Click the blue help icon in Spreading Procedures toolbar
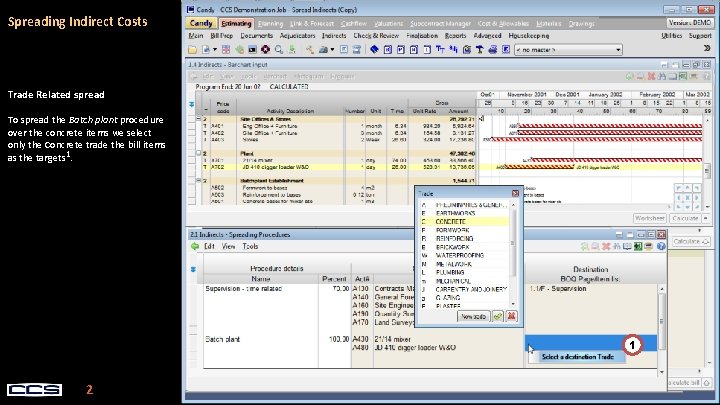This screenshot has height=405, width=720. click(661, 247)
